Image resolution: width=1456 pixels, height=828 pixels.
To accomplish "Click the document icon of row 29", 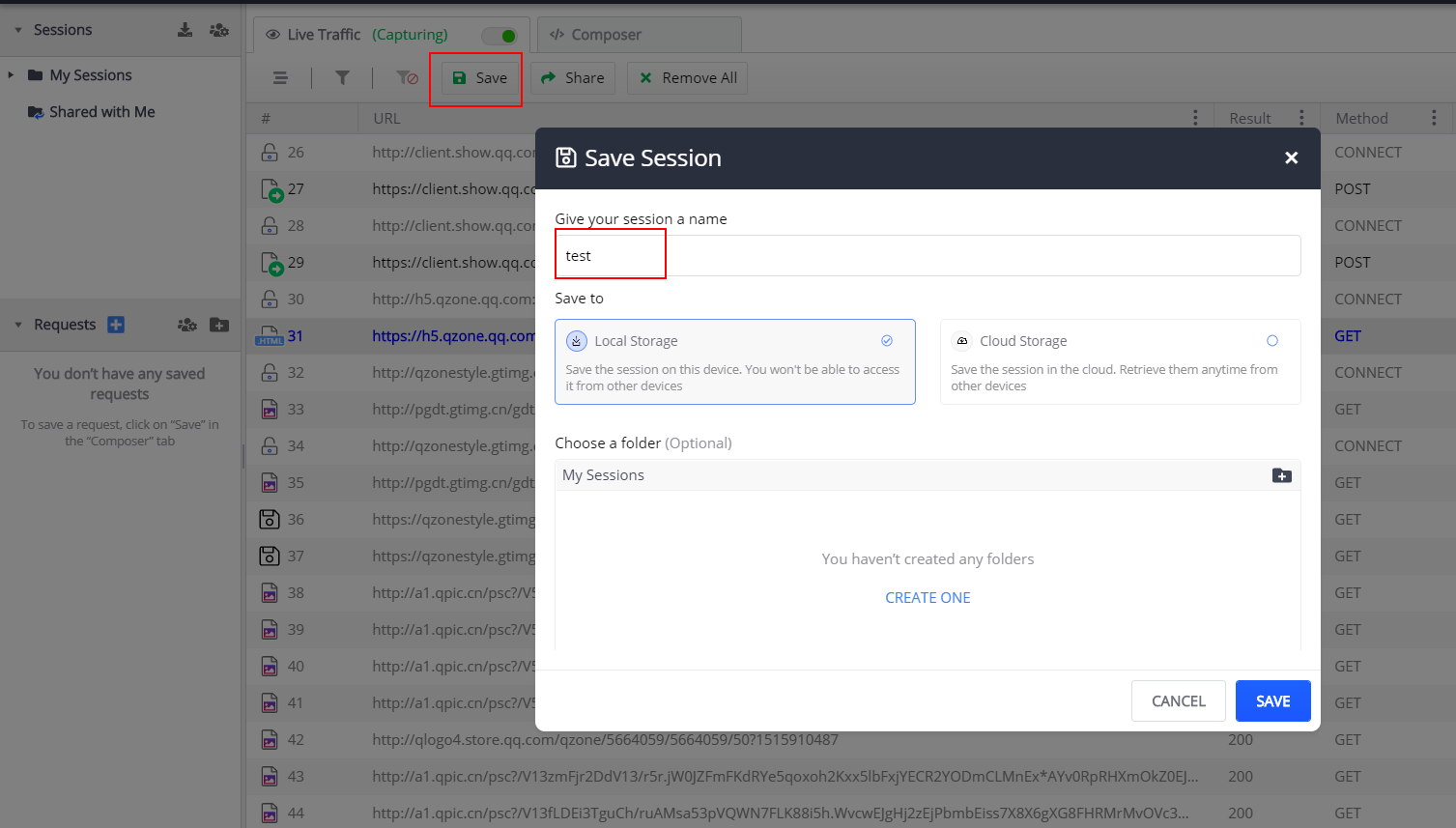I will click(271, 263).
